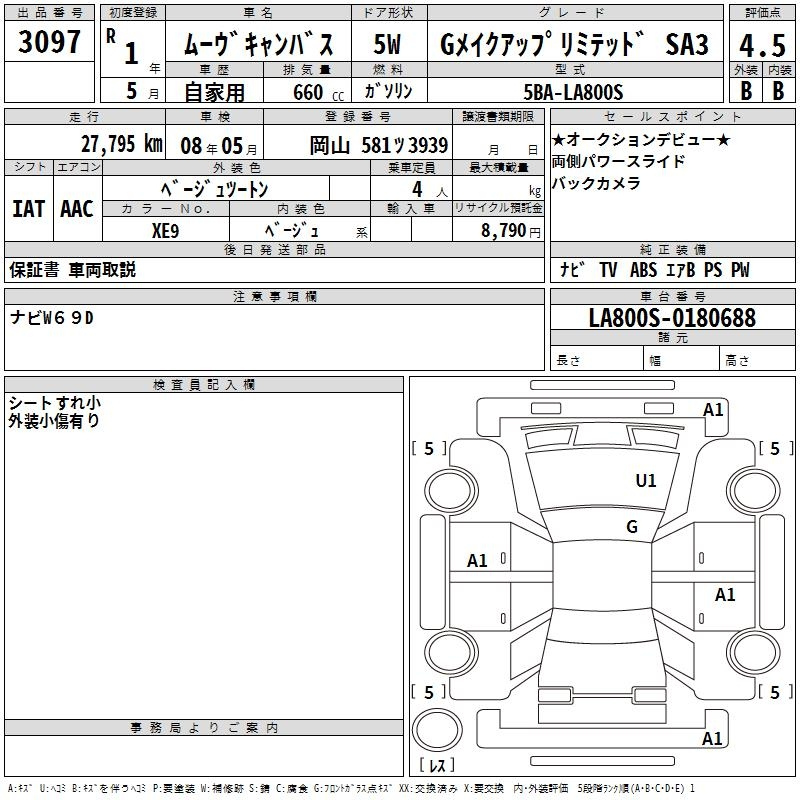Viewport: 800px width, 800px height.
Task: Select the G windshield chip marker
Action: pos(631,527)
